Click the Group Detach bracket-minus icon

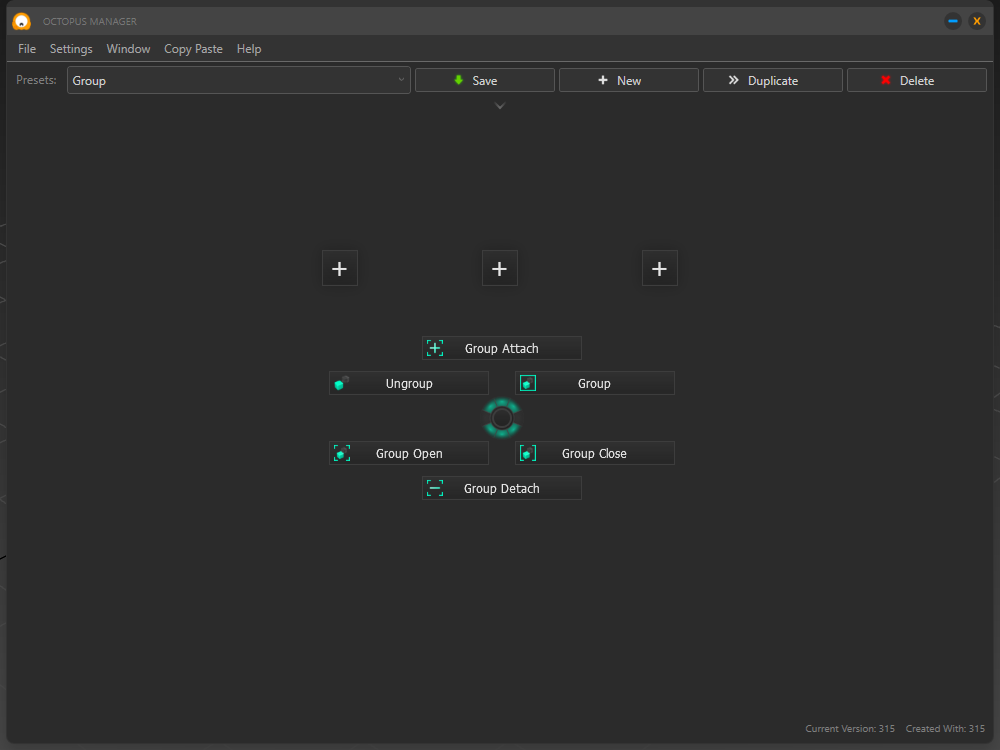click(435, 489)
